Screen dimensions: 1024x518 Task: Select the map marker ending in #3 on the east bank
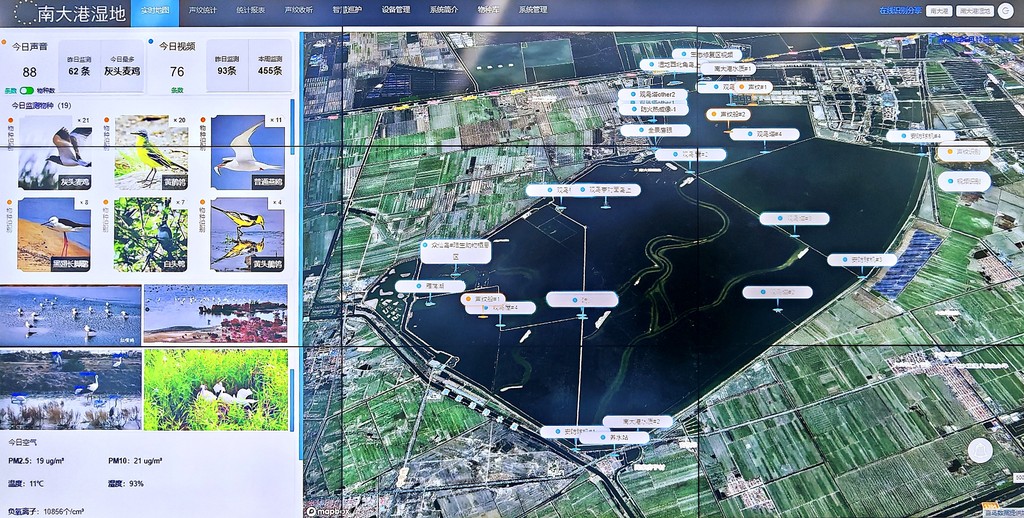[862, 260]
